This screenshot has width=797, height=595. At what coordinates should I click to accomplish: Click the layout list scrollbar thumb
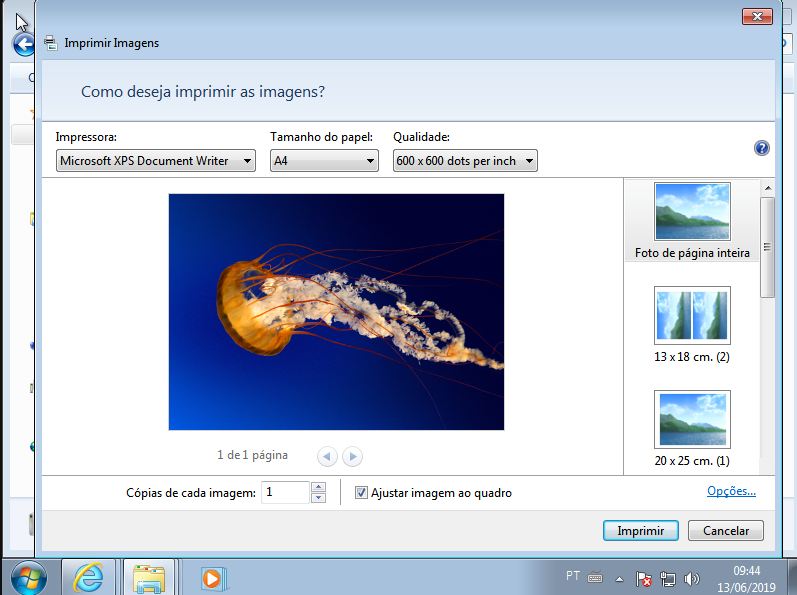[768, 247]
